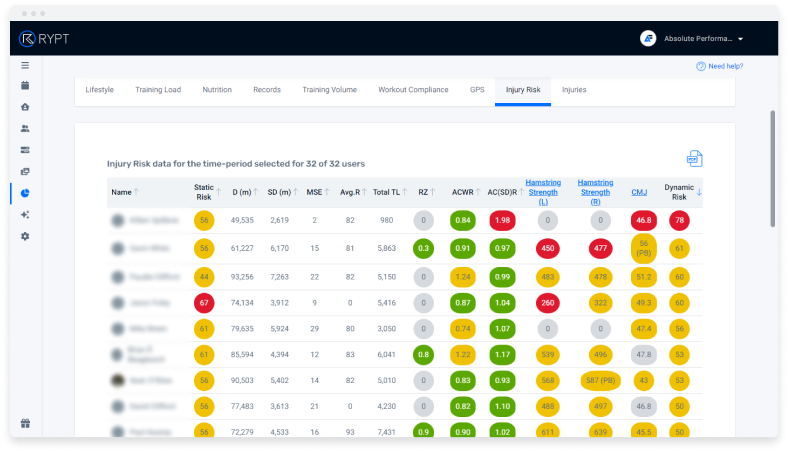Sort by ACWR column arrow
The image size is (789, 453).
478,192
